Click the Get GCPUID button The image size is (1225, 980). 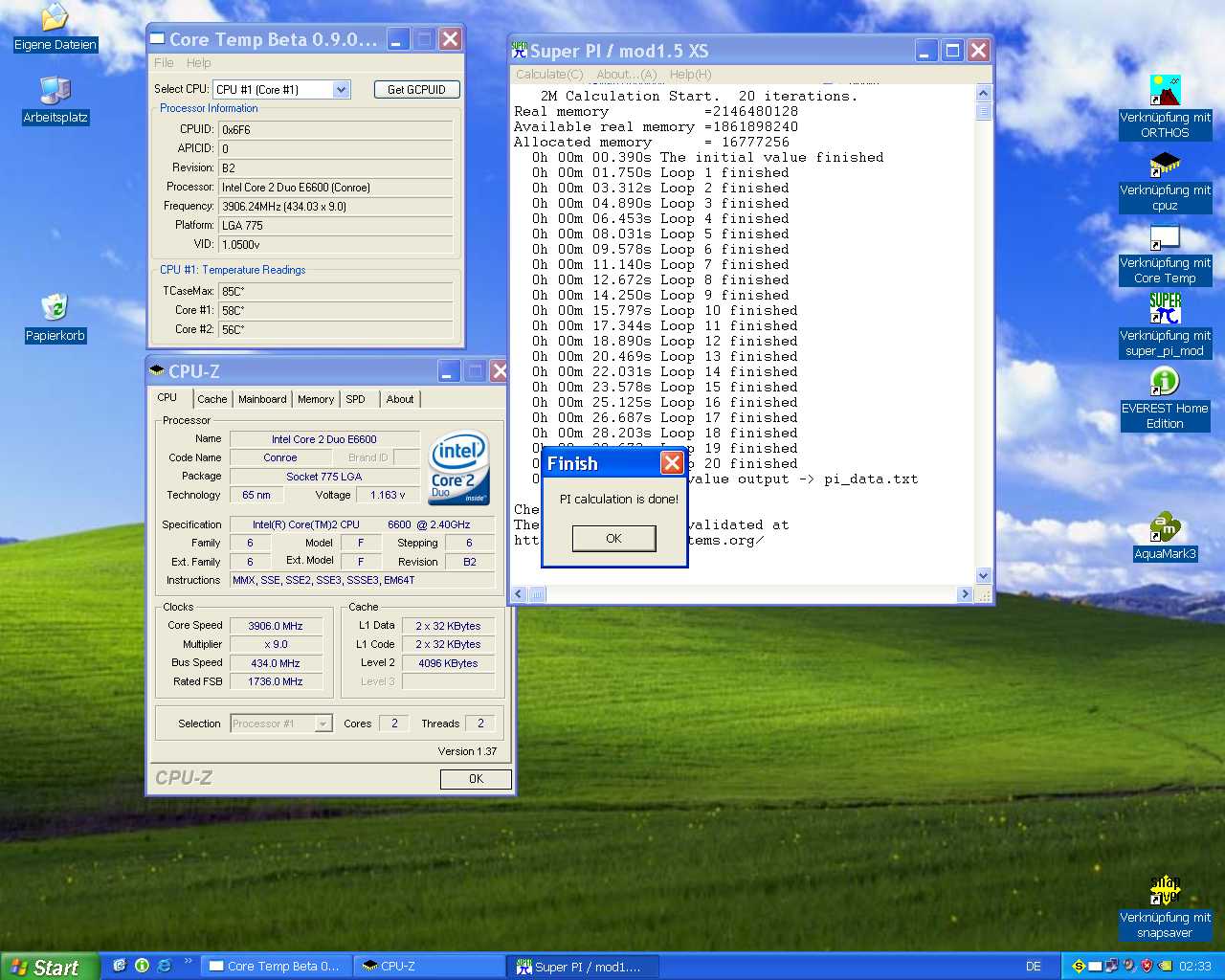(x=416, y=90)
